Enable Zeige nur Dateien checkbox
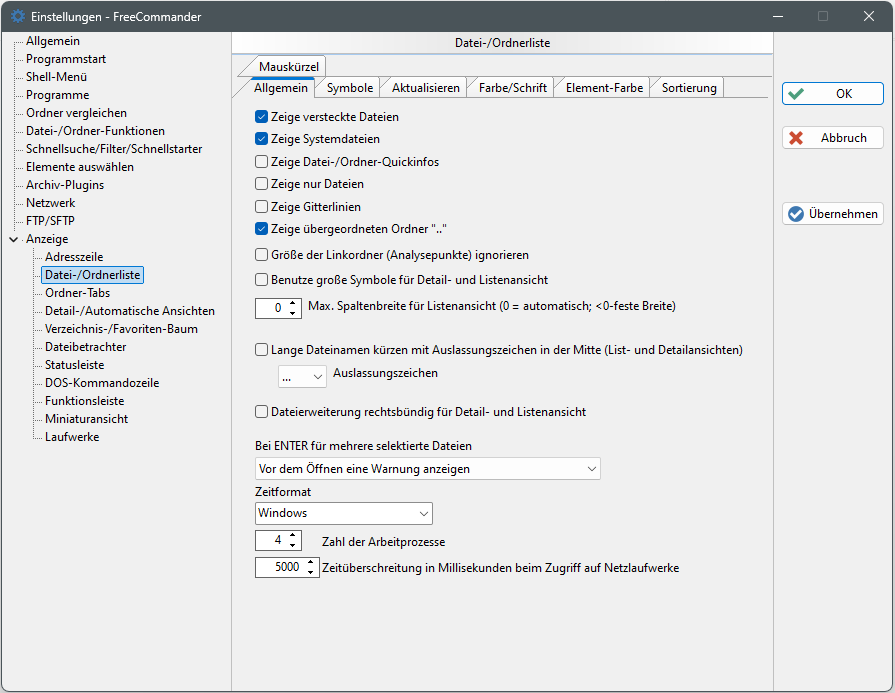Viewport: 895px width, 693px height. (261, 184)
